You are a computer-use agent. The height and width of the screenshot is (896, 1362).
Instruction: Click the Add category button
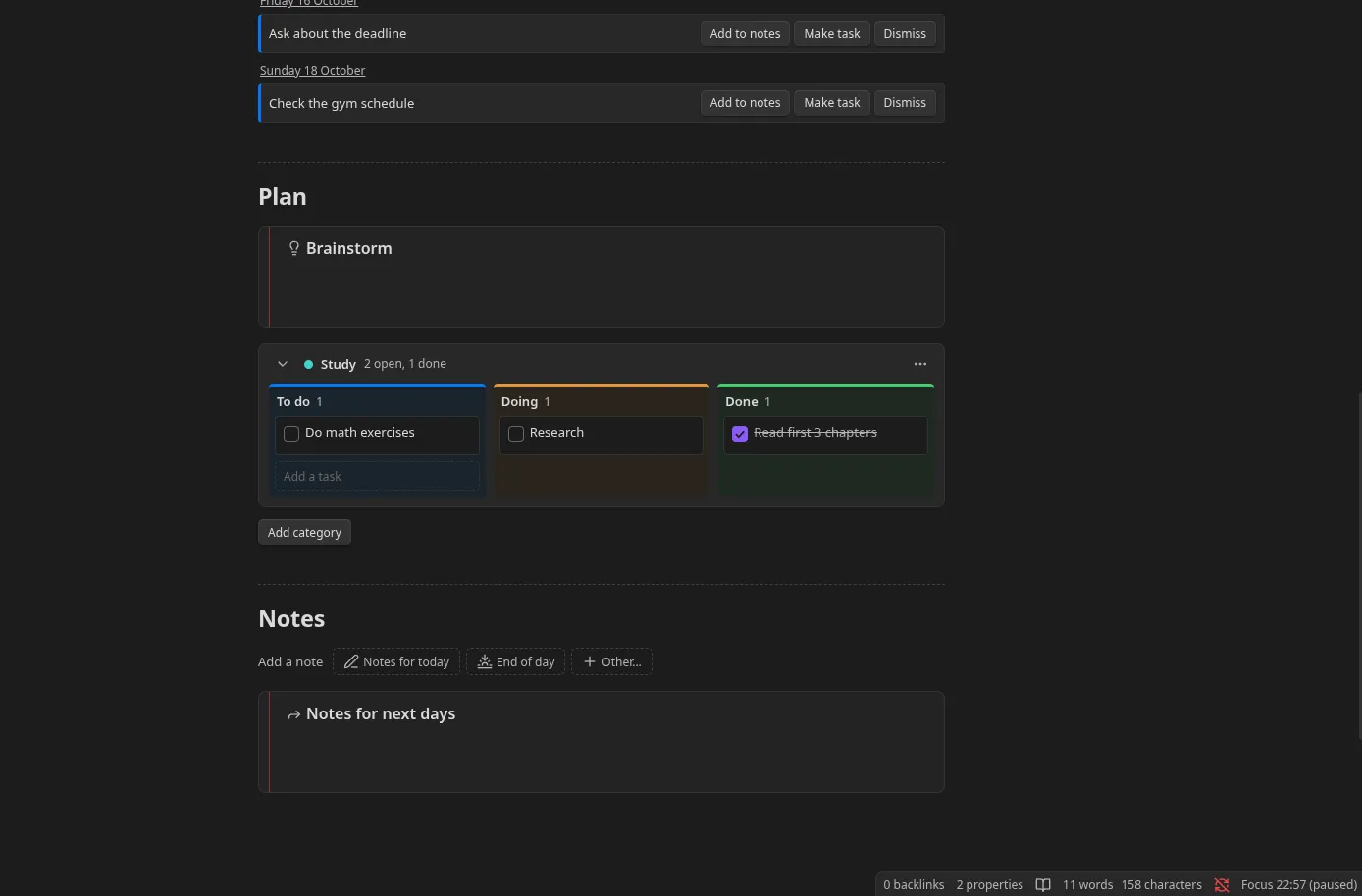(x=304, y=532)
